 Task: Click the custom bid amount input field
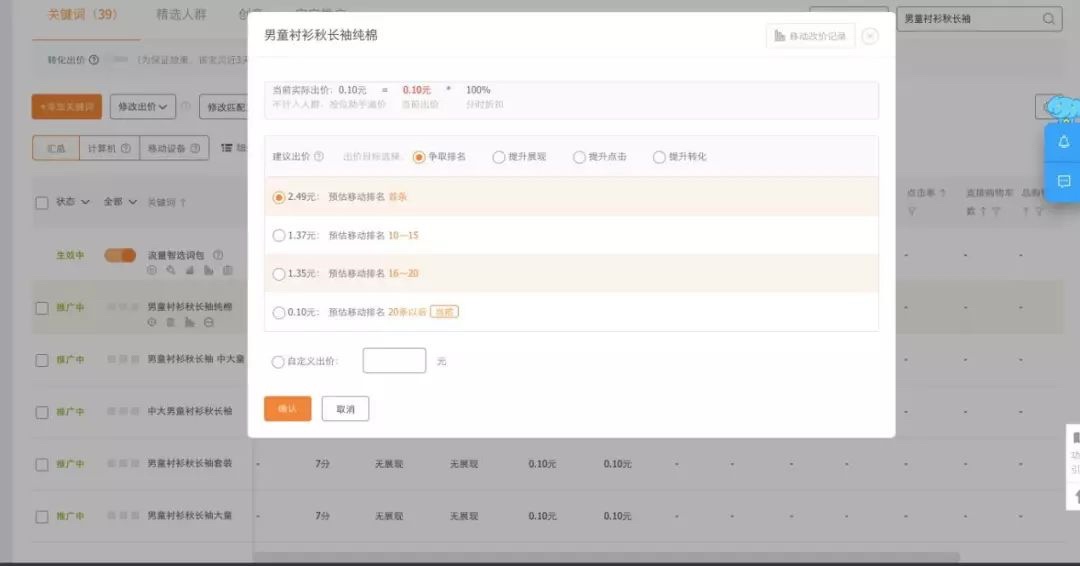coord(394,361)
